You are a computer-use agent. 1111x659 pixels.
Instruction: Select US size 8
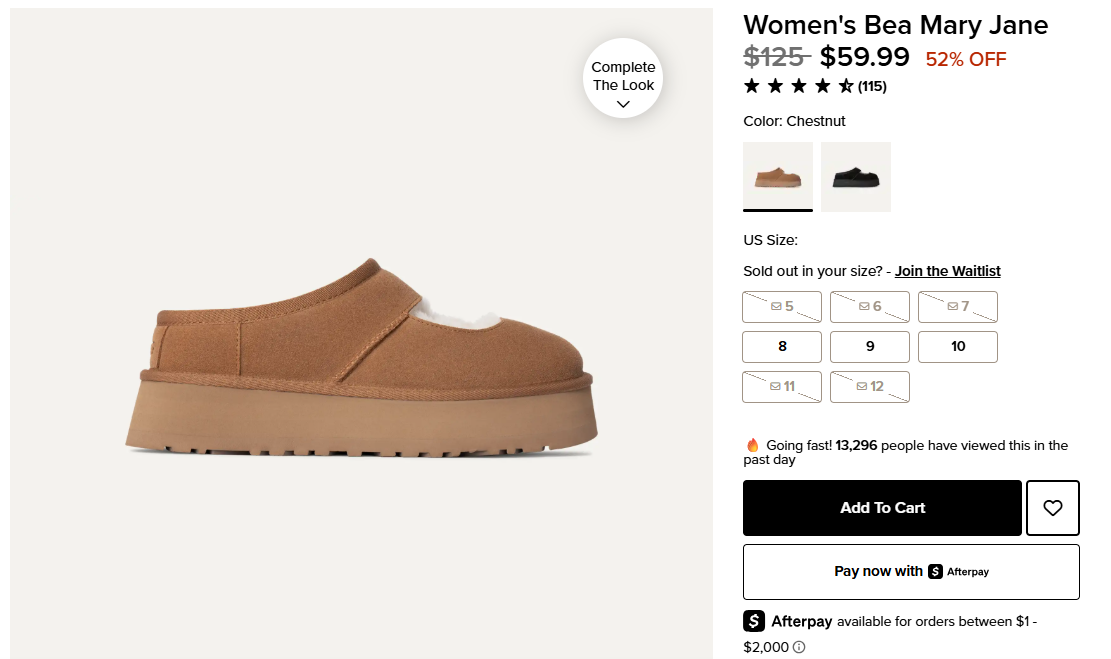tap(782, 346)
